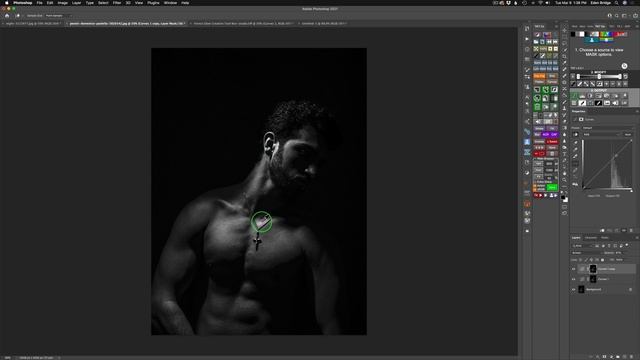The width and height of the screenshot is (640, 360).
Task: Open the File menu
Action: 40,3
